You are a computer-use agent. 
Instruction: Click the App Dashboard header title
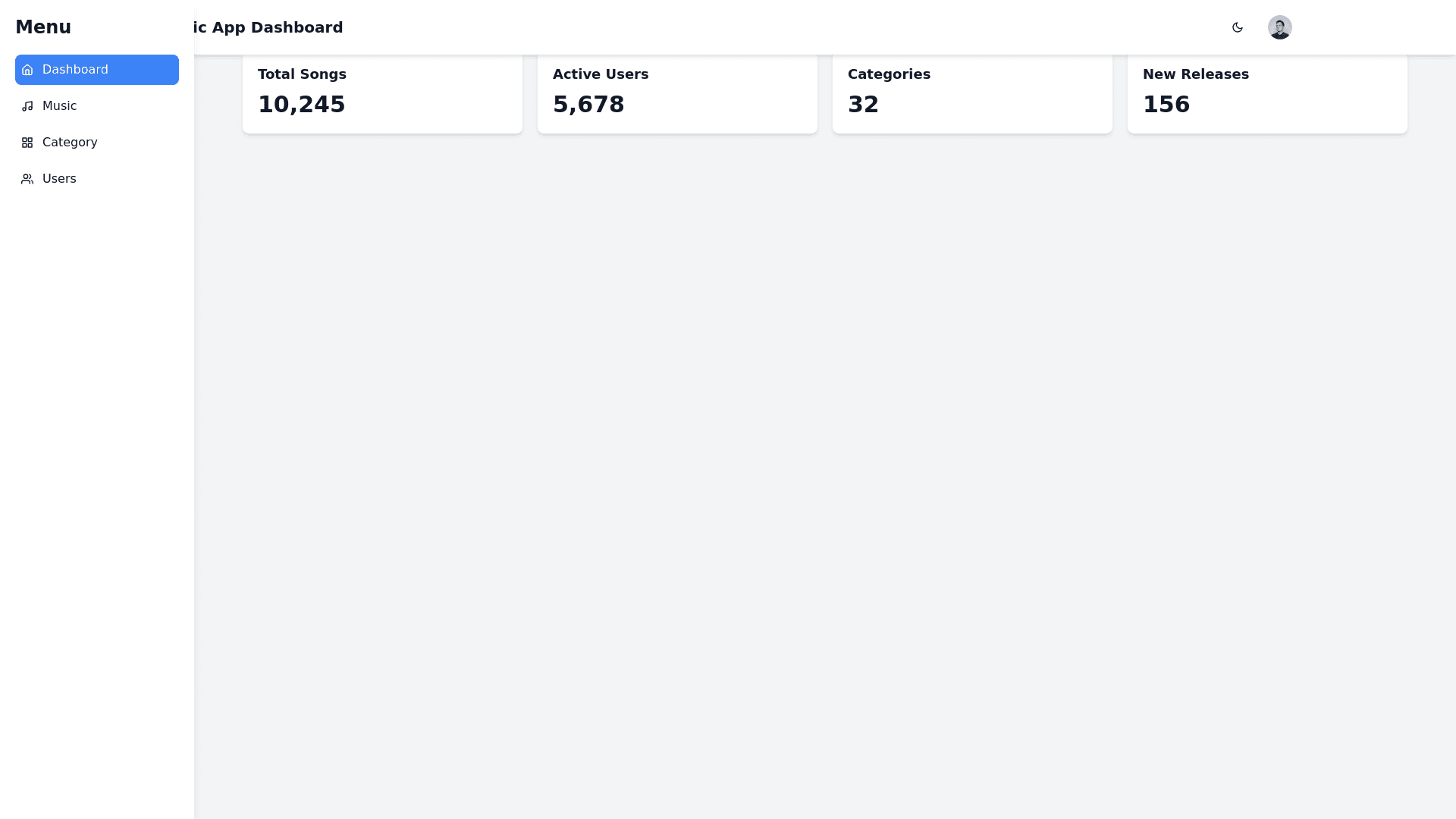click(x=269, y=27)
